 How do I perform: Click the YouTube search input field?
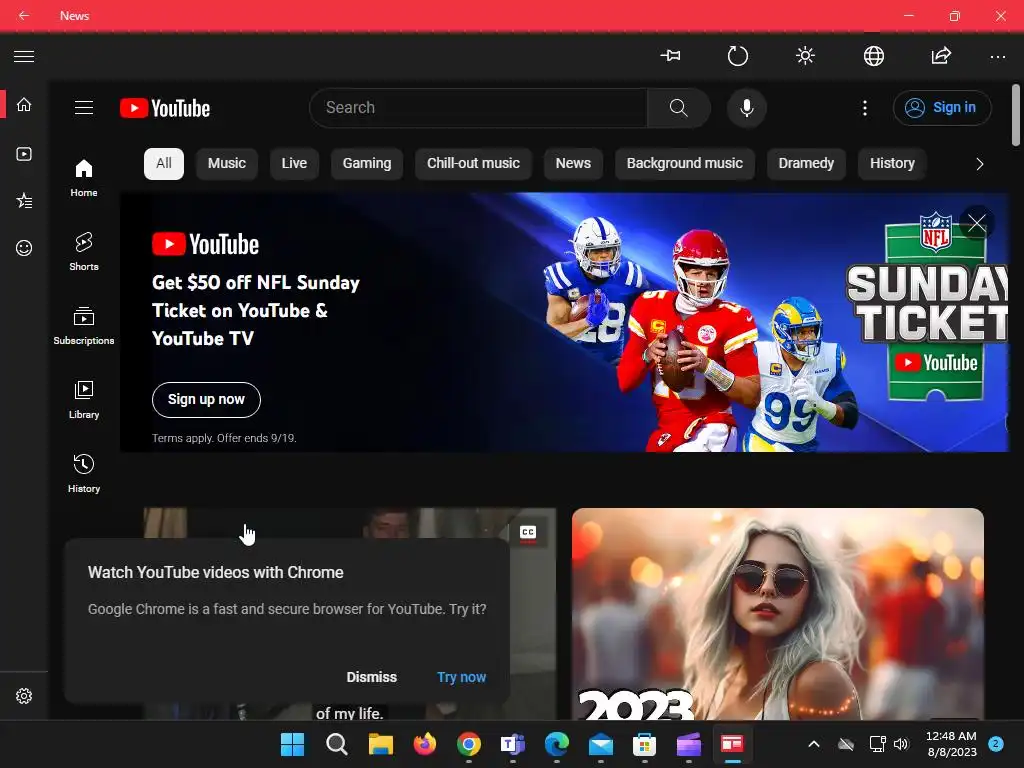pos(478,108)
